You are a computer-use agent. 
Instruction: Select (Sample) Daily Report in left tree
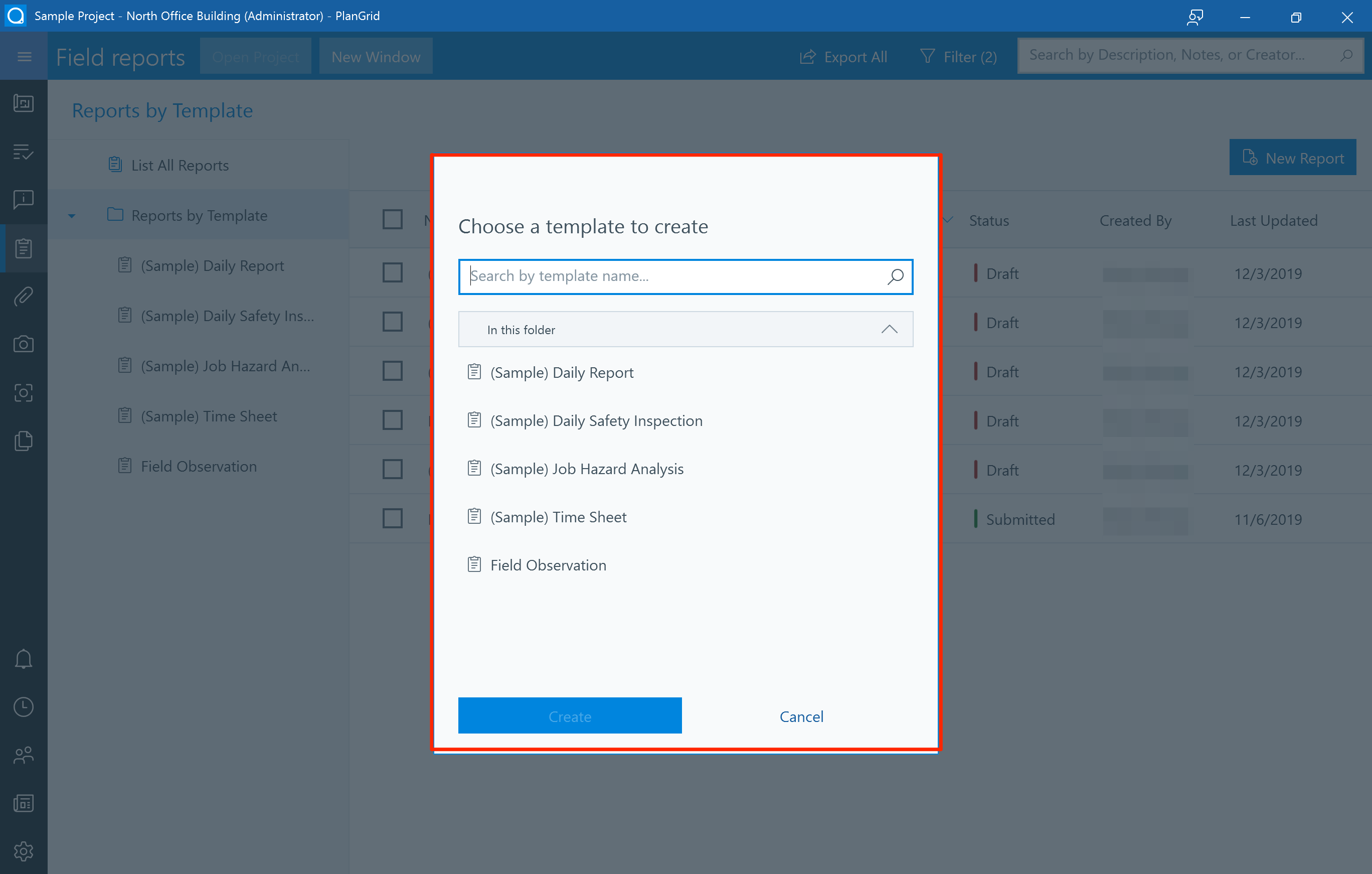coord(198,266)
